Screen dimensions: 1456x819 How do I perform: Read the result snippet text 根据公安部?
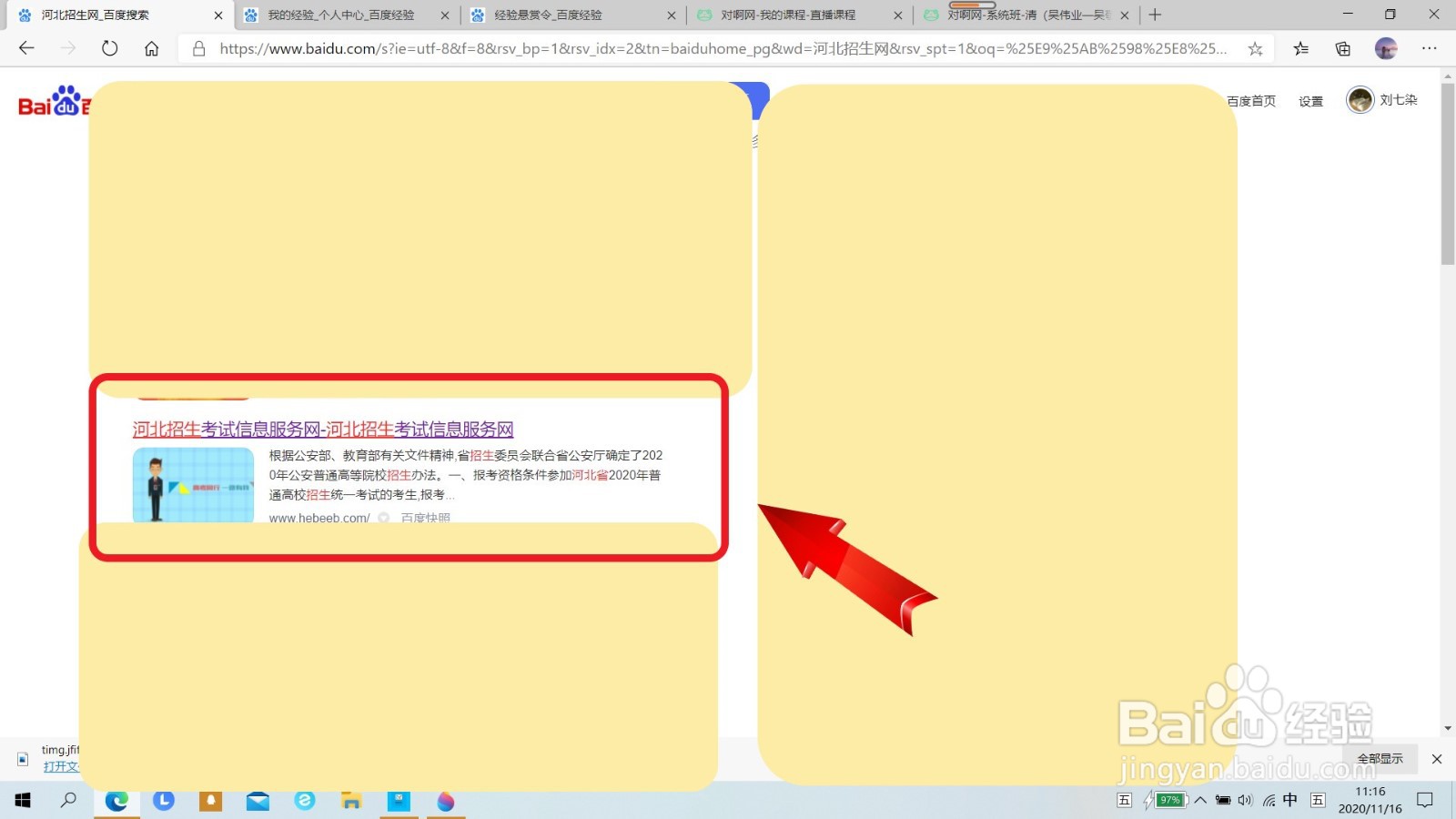pos(466,475)
